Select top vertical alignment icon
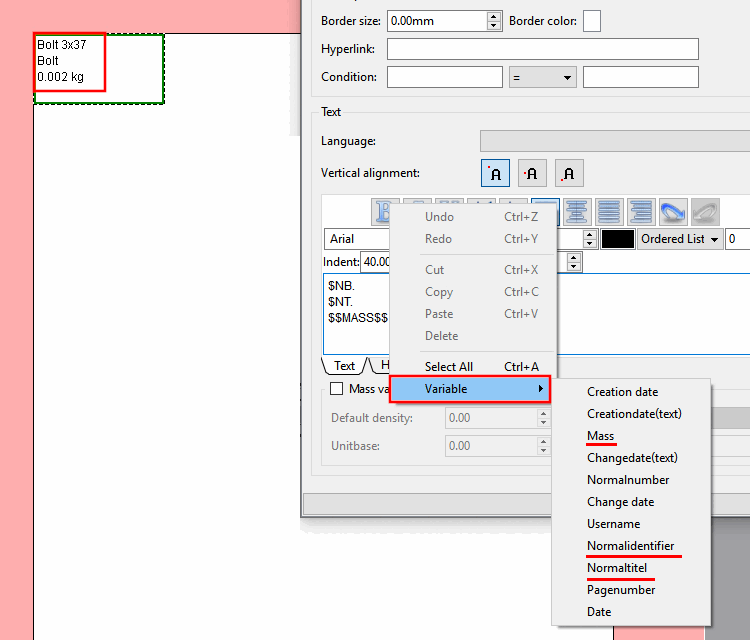 [x=495, y=173]
